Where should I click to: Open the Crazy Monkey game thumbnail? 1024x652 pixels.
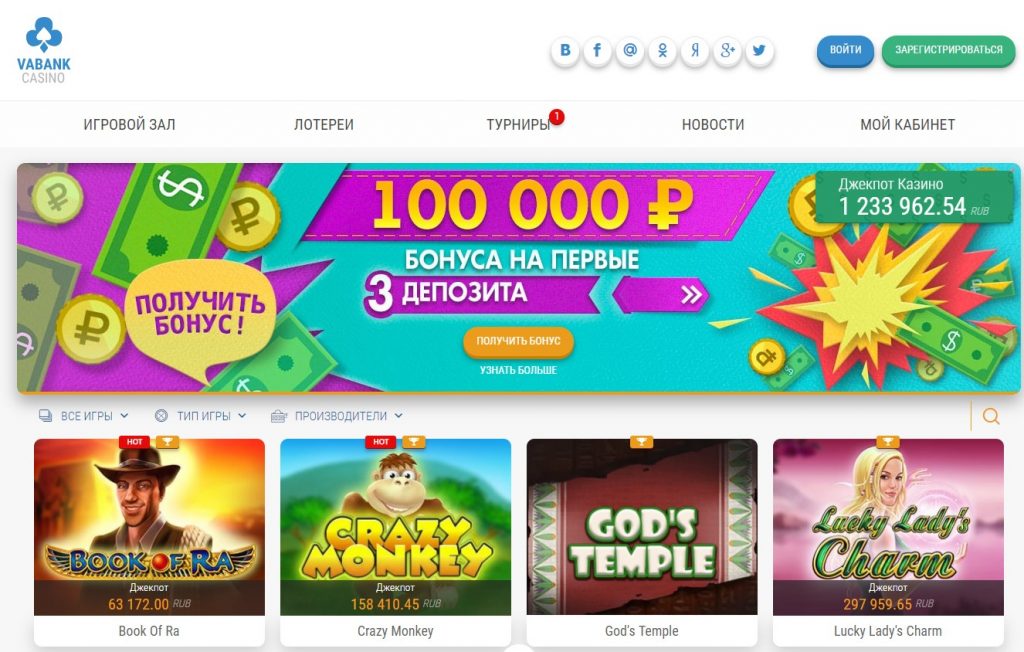396,527
